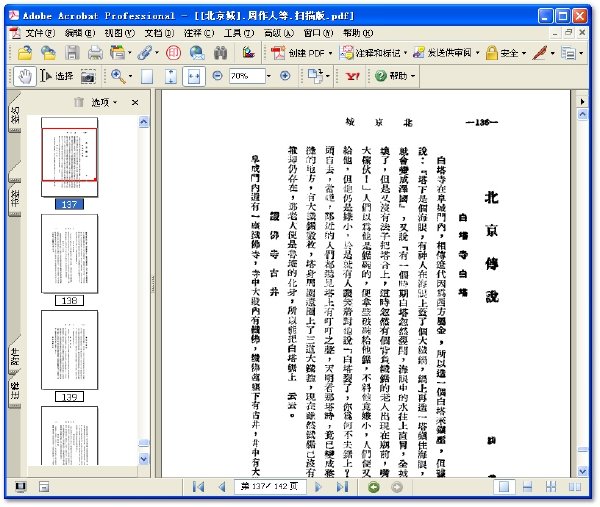Click the rotate view pages icon
600x507 pixels.
pos(315,76)
